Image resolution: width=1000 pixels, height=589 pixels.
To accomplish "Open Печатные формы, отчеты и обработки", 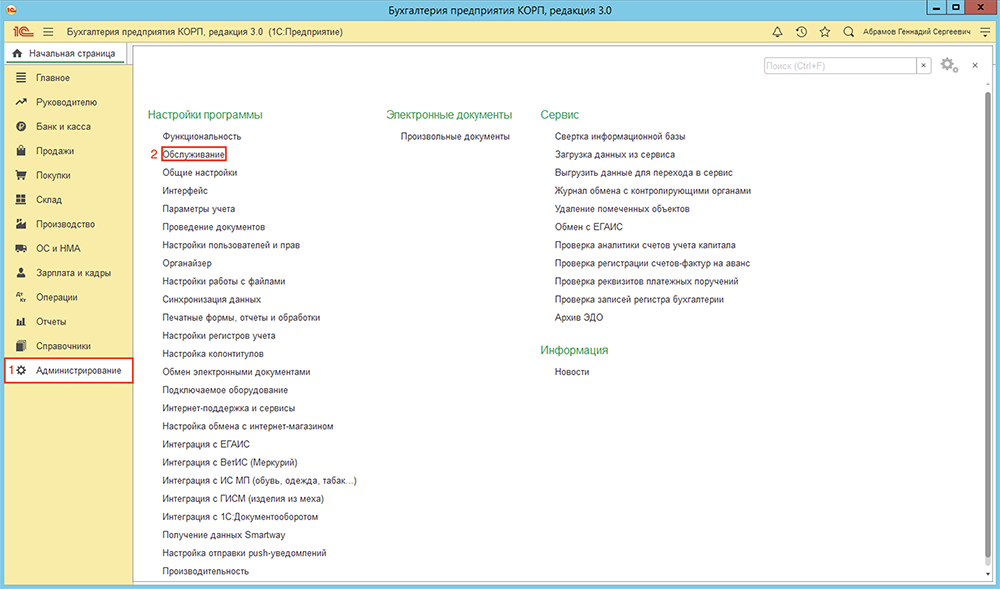I will (241, 317).
